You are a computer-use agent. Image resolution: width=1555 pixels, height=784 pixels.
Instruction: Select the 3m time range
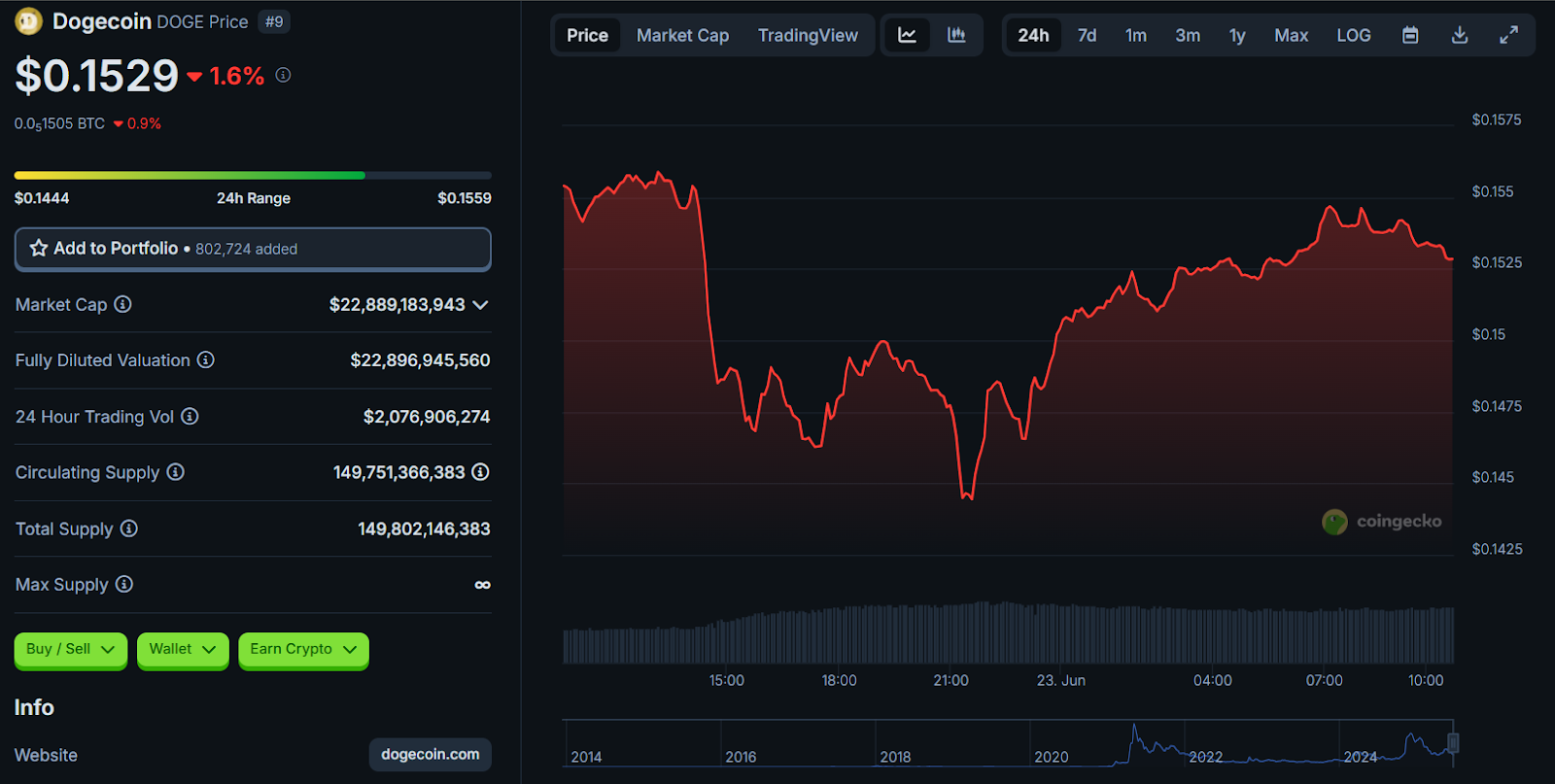1188,35
